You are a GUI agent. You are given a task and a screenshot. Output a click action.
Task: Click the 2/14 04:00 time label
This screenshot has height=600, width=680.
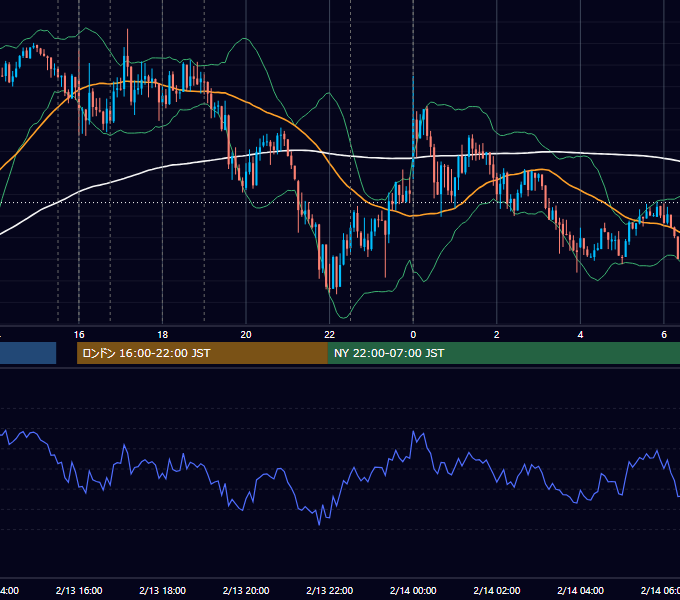(x=580, y=590)
